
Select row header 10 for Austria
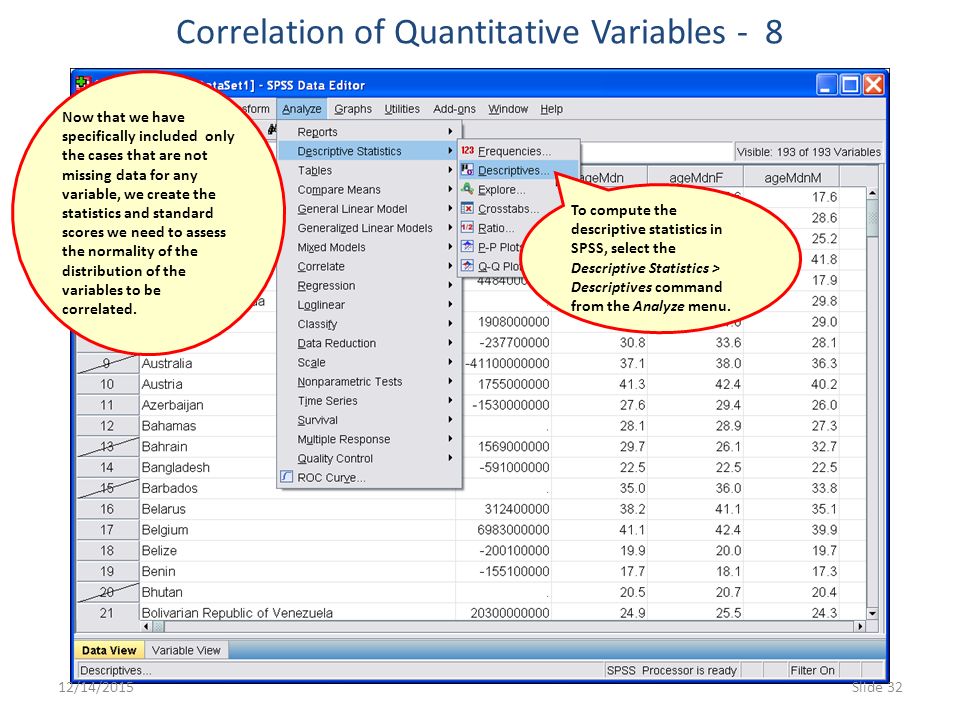pos(107,384)
